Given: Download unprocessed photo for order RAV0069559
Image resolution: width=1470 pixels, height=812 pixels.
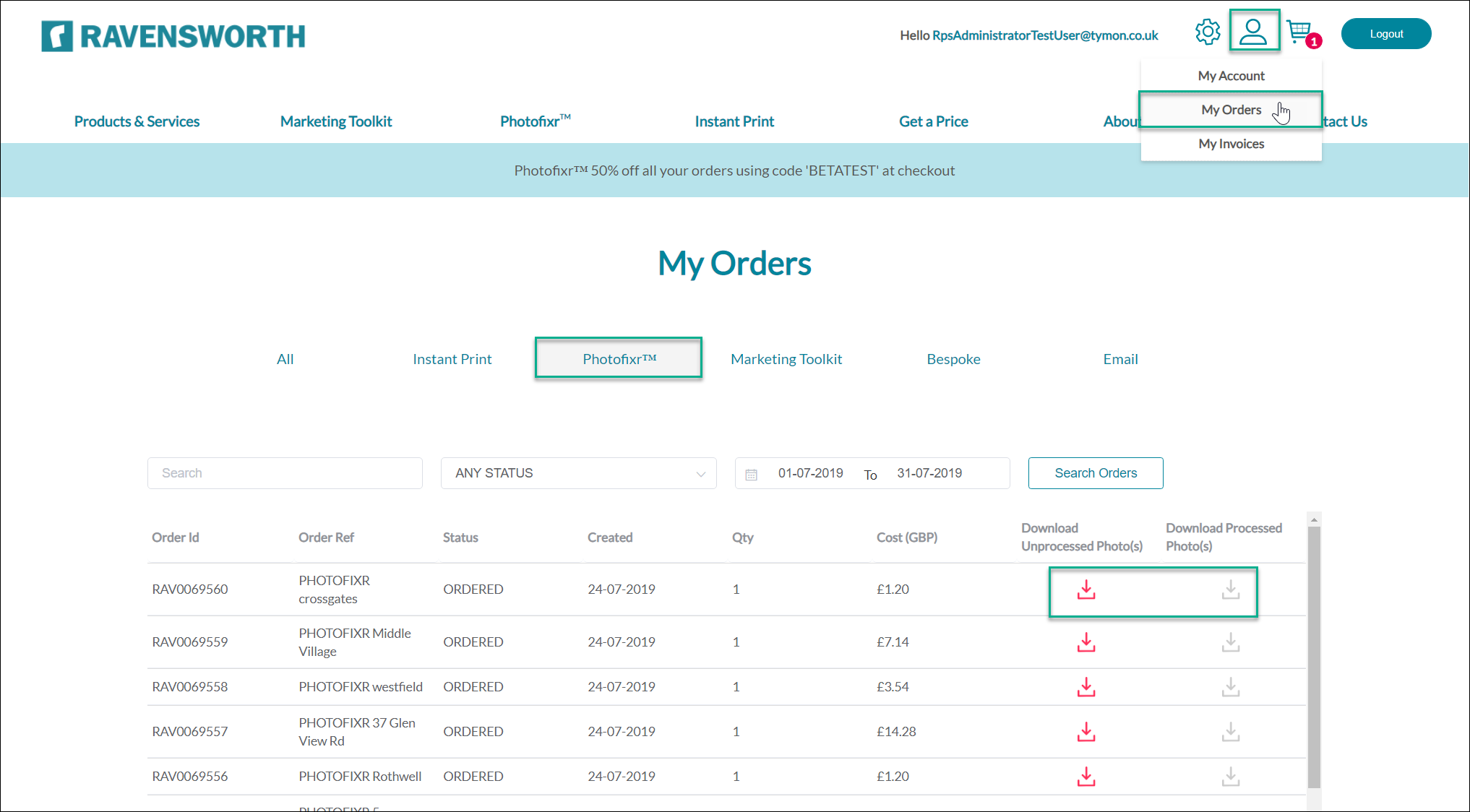Looking at the screenshot, I should tap(1086, 642).
